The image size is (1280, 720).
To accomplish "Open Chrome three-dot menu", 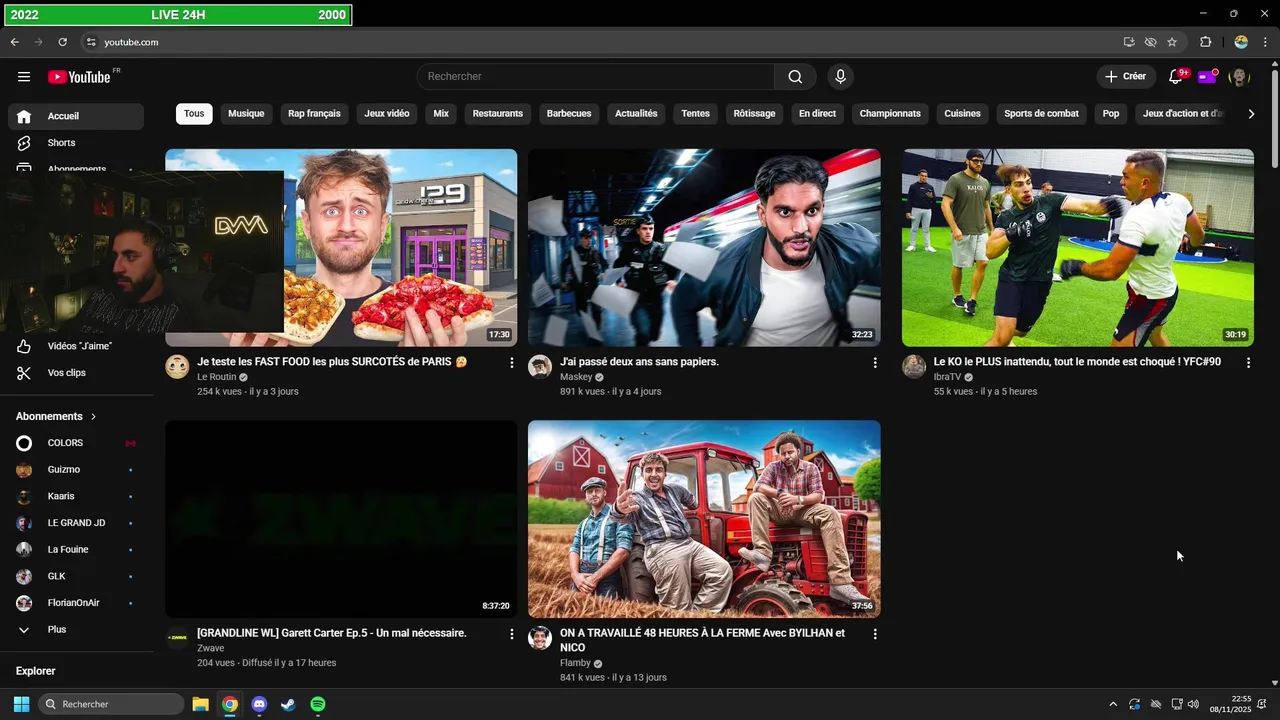I will coord(1265,42).
